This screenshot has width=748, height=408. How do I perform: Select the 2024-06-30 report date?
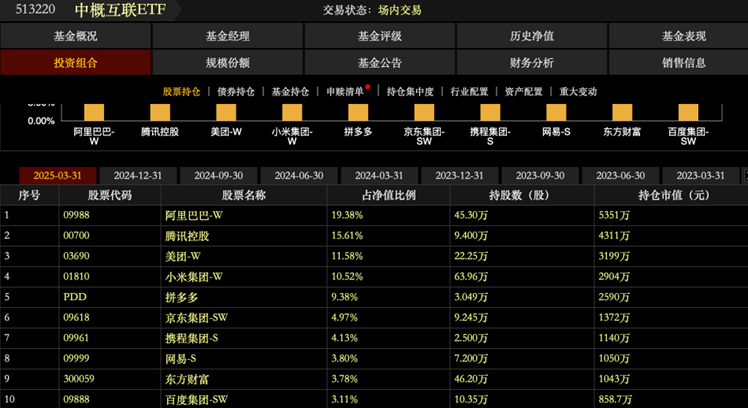click(299, 176)
